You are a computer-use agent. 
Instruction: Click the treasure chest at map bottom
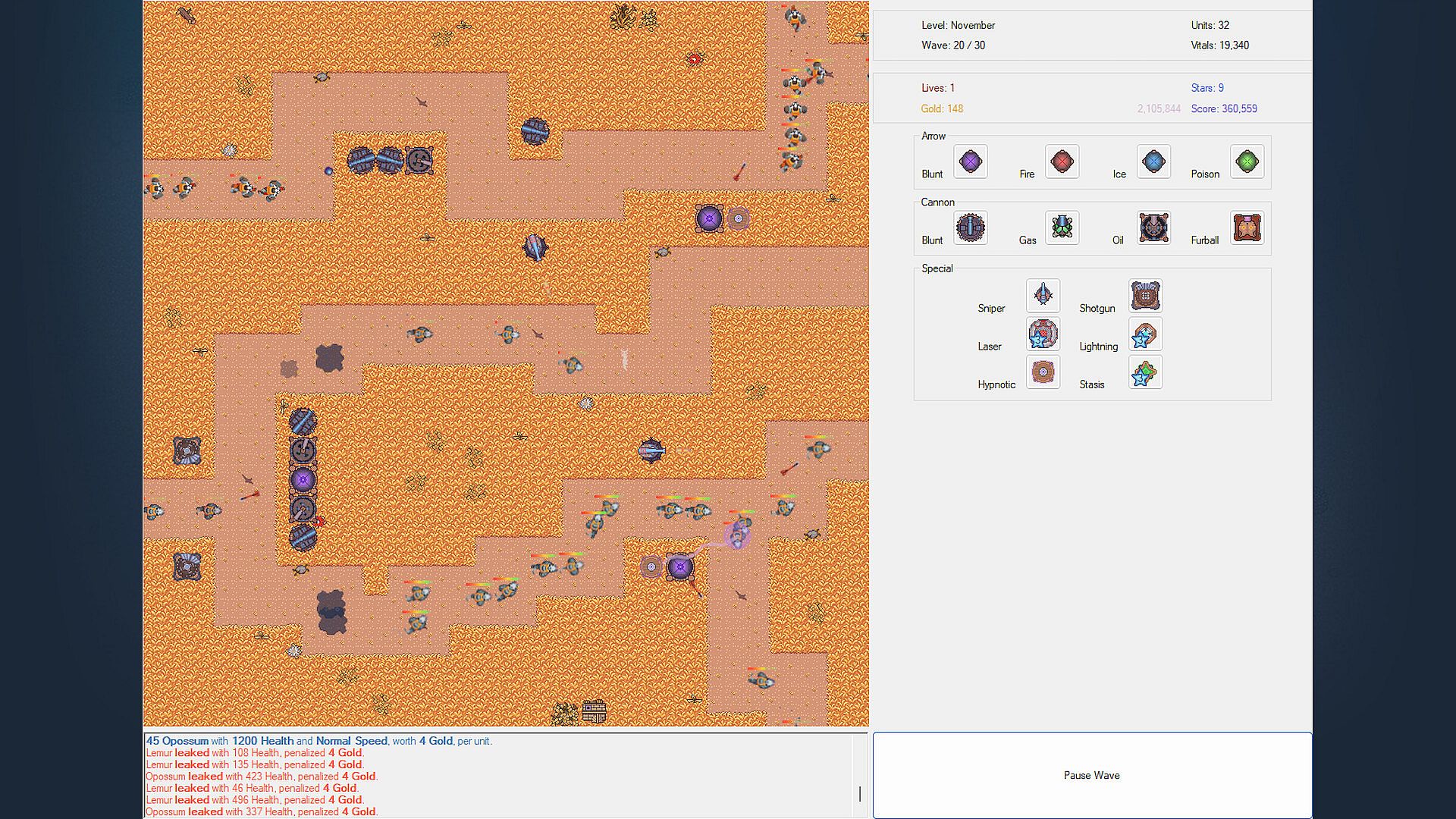[594, 711]
